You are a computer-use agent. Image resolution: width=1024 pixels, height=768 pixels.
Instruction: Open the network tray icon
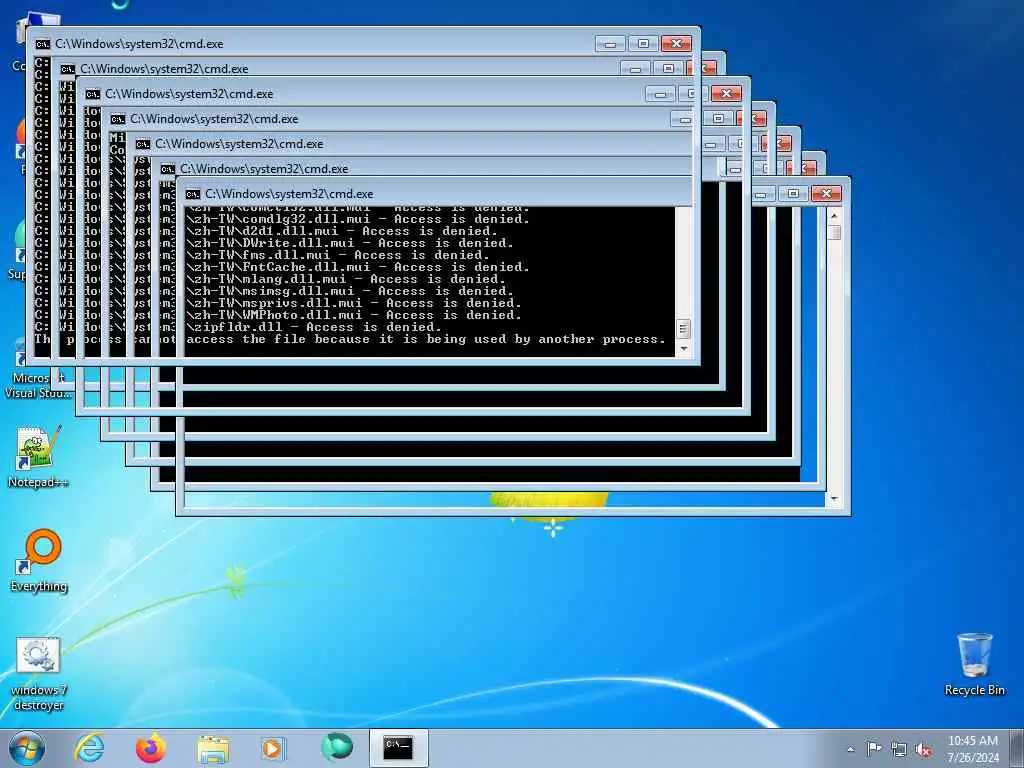[899, 749]
